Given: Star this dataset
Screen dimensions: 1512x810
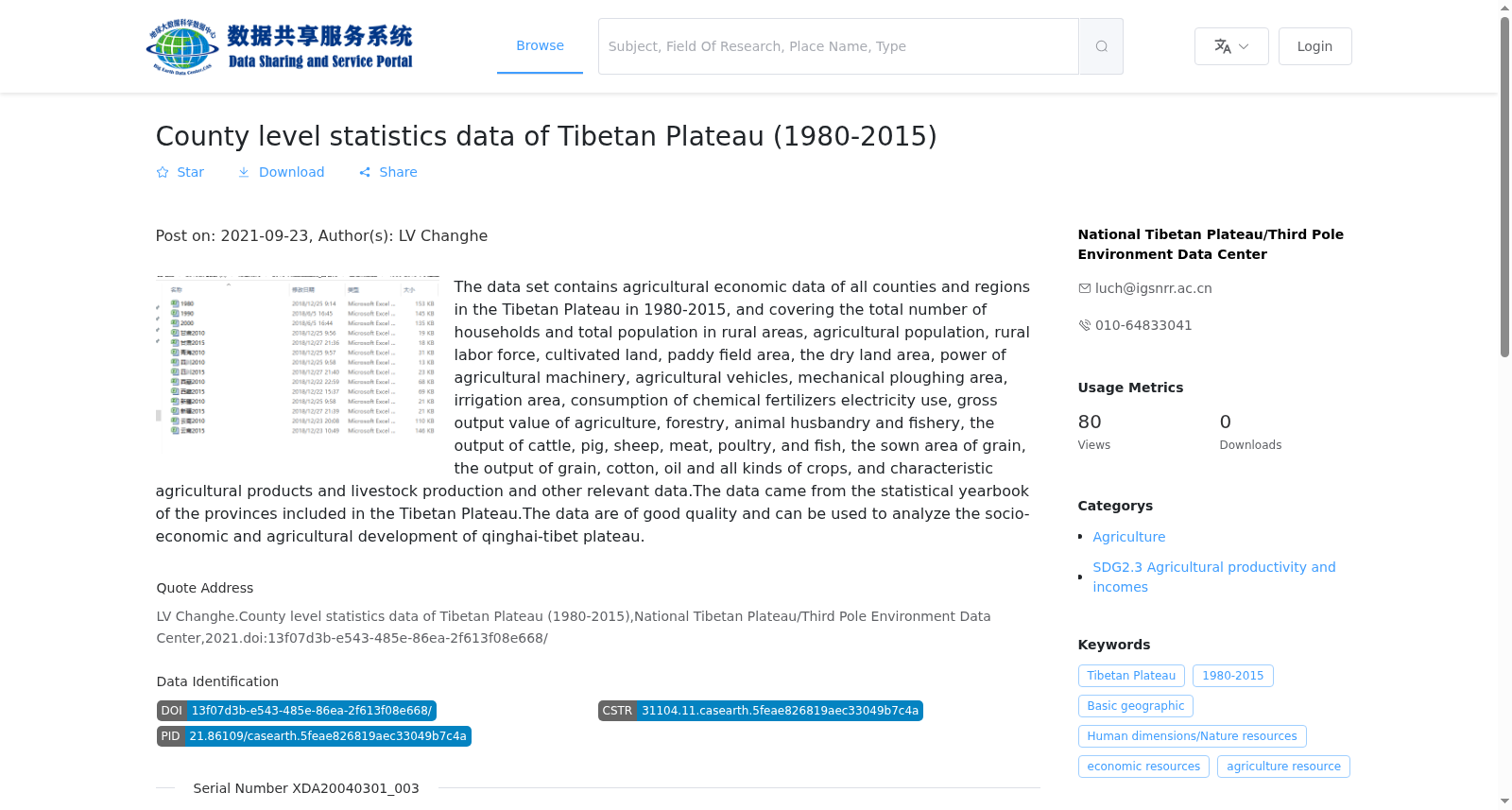Looking at the screenshot, I should pyautogui.click(x=180, y=172).
